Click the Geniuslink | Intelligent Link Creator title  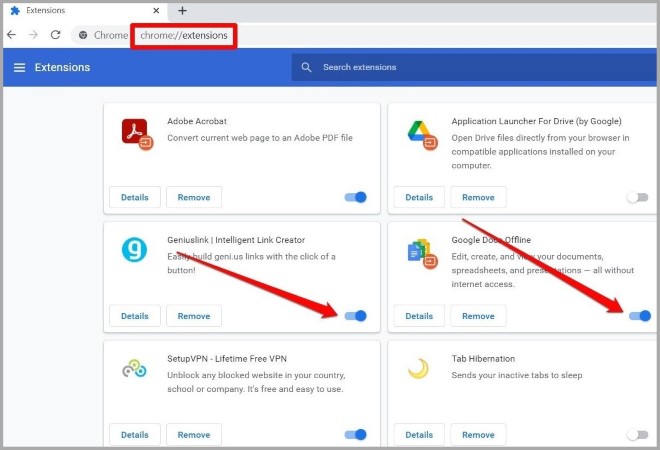[236, 240]
